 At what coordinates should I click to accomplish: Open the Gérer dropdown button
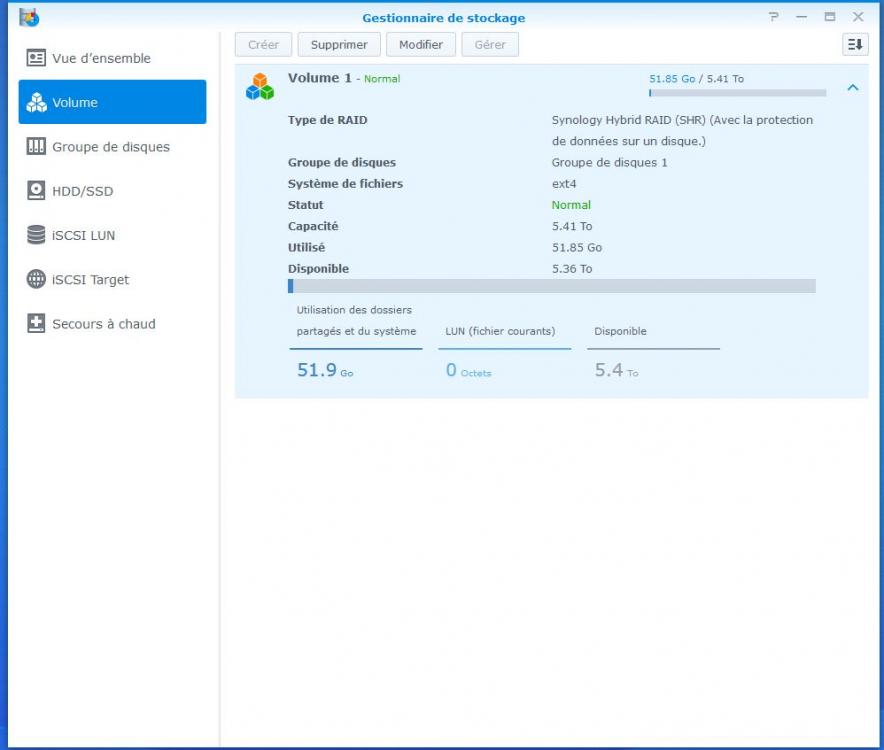point(490,45)
